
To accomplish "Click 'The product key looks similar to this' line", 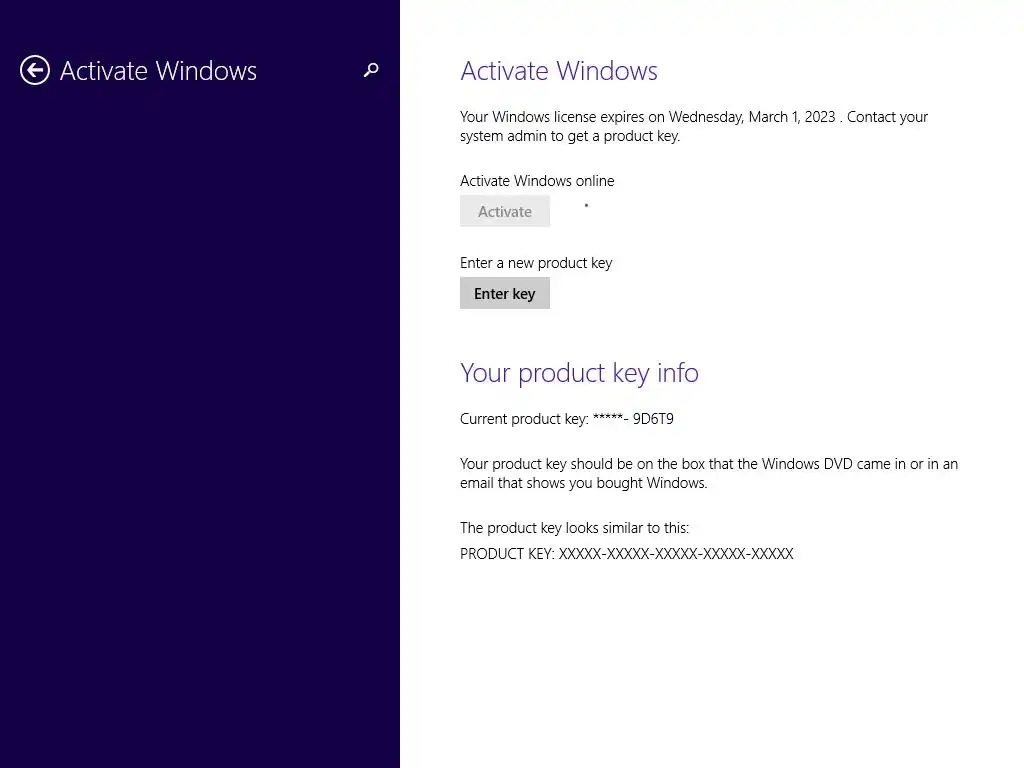I will [574, 528].
